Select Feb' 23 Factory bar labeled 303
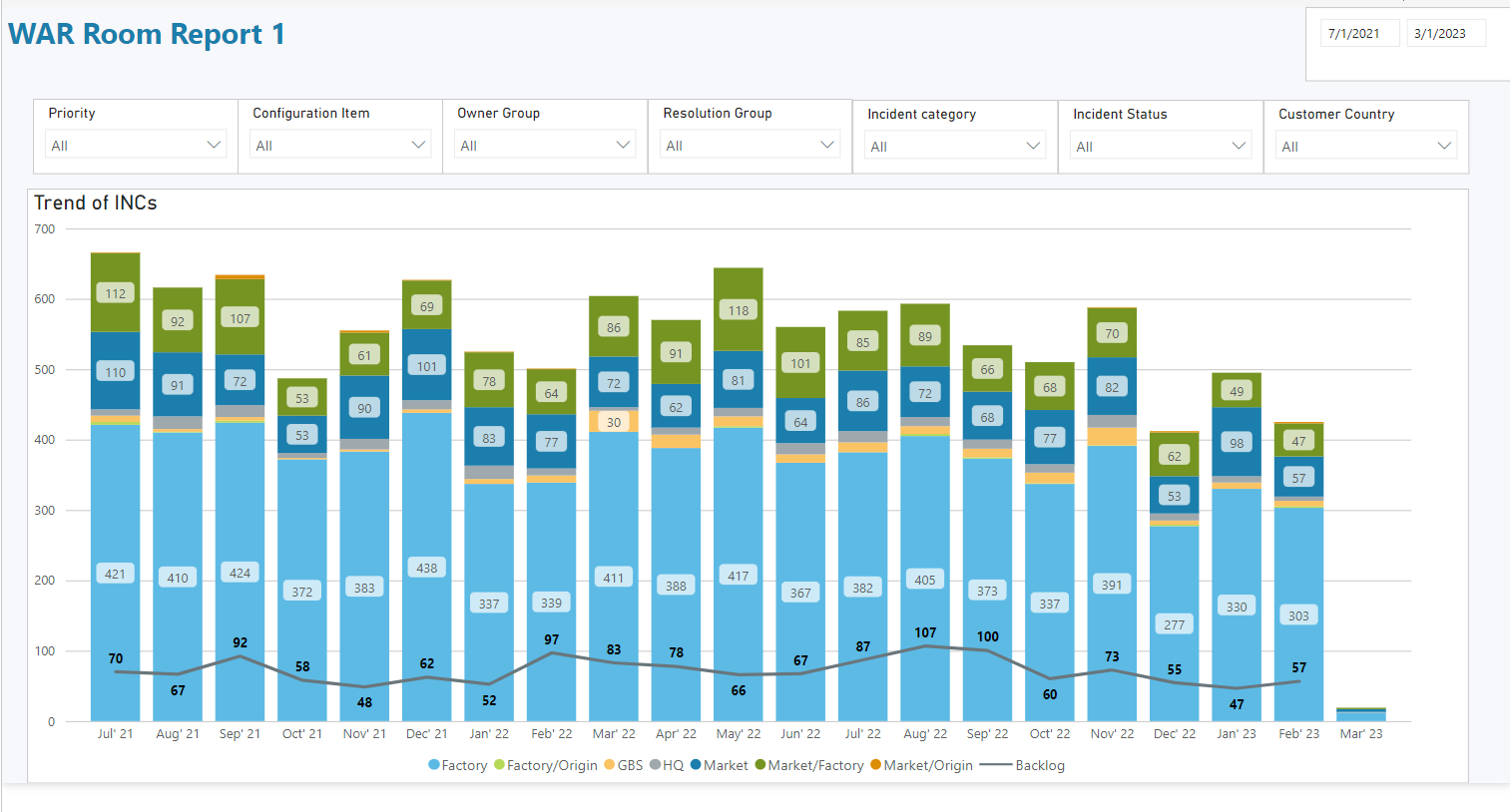Screen dimensions: 1510x812 [1299, 614]
